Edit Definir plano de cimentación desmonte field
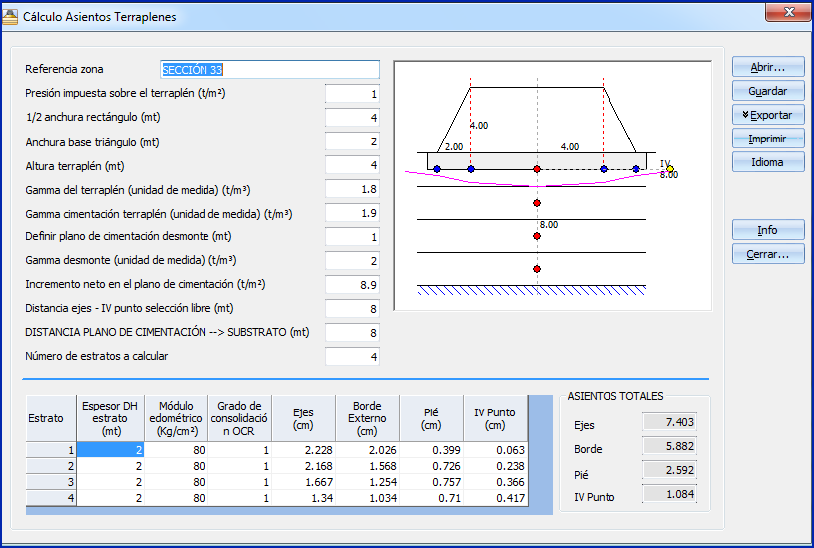Image resolution: width=814 pixels, height=548 pixels. pyautogui.click(x=352, y=237)
